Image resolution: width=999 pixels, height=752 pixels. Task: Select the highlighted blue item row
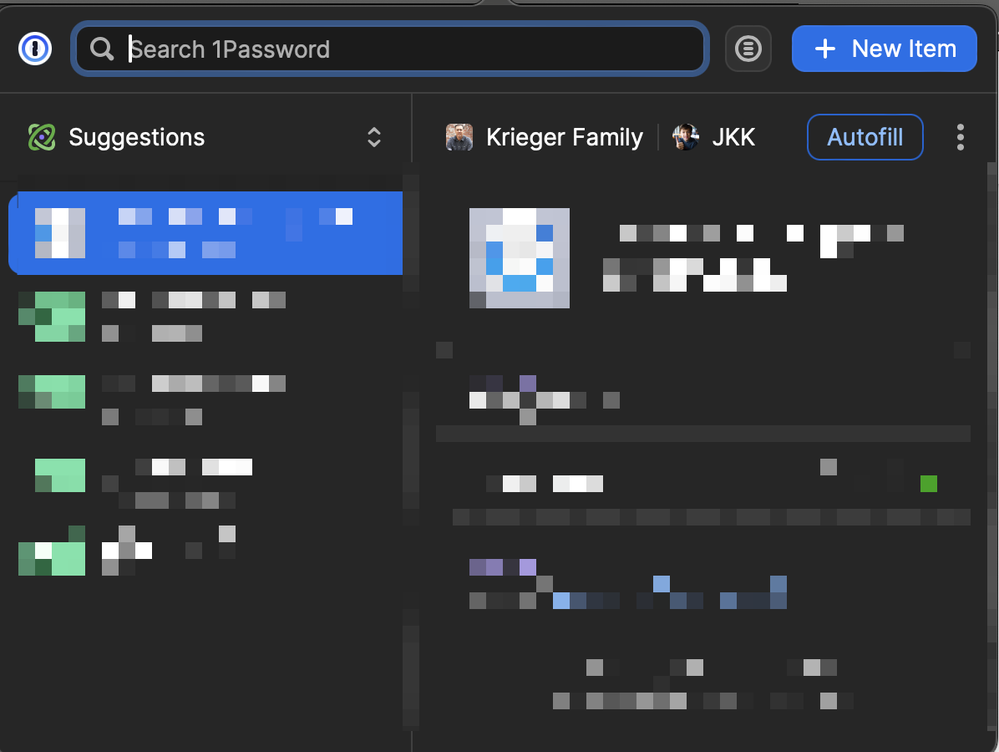205,233
